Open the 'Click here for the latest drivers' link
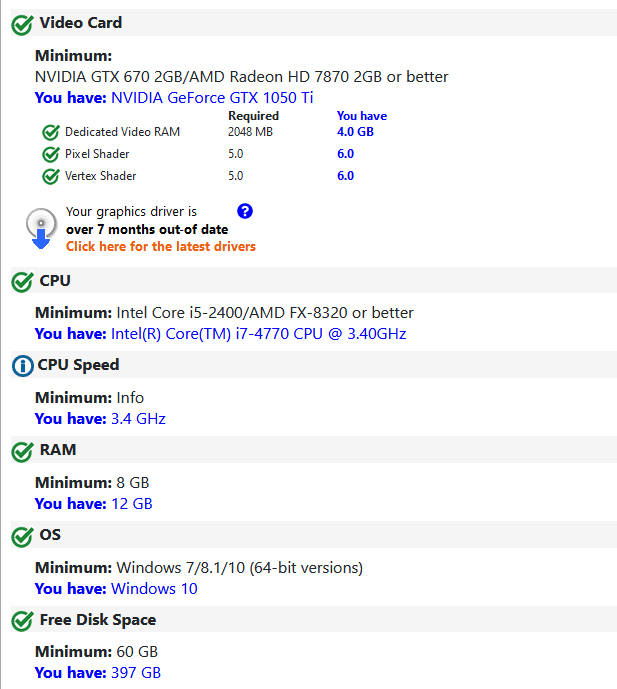The width and height of the screenshot is (617, 689). (161, 247)
